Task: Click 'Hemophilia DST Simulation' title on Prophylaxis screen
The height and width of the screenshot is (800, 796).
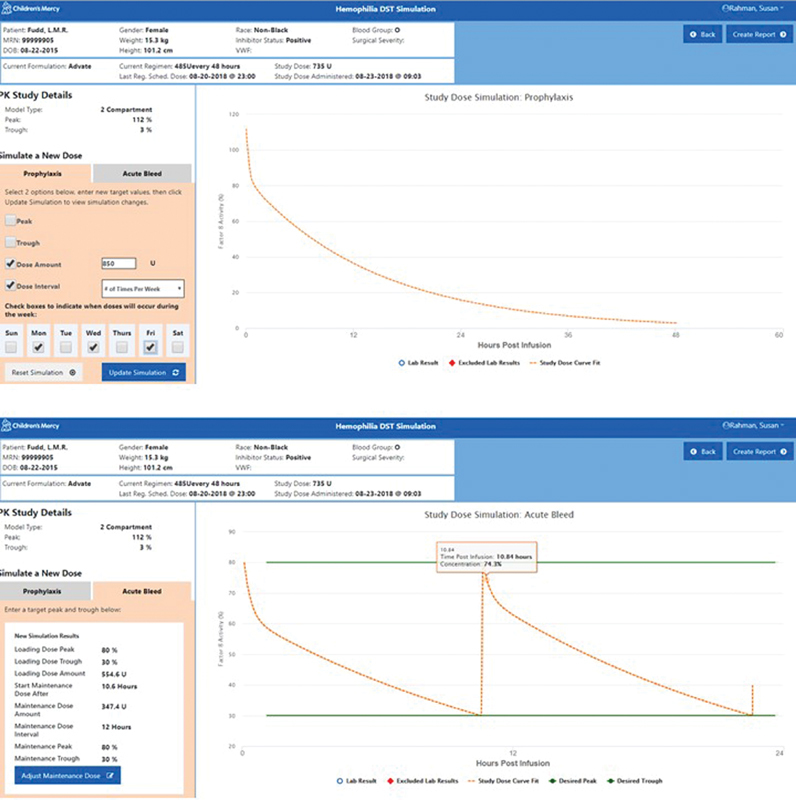Action: pos(385,9)
